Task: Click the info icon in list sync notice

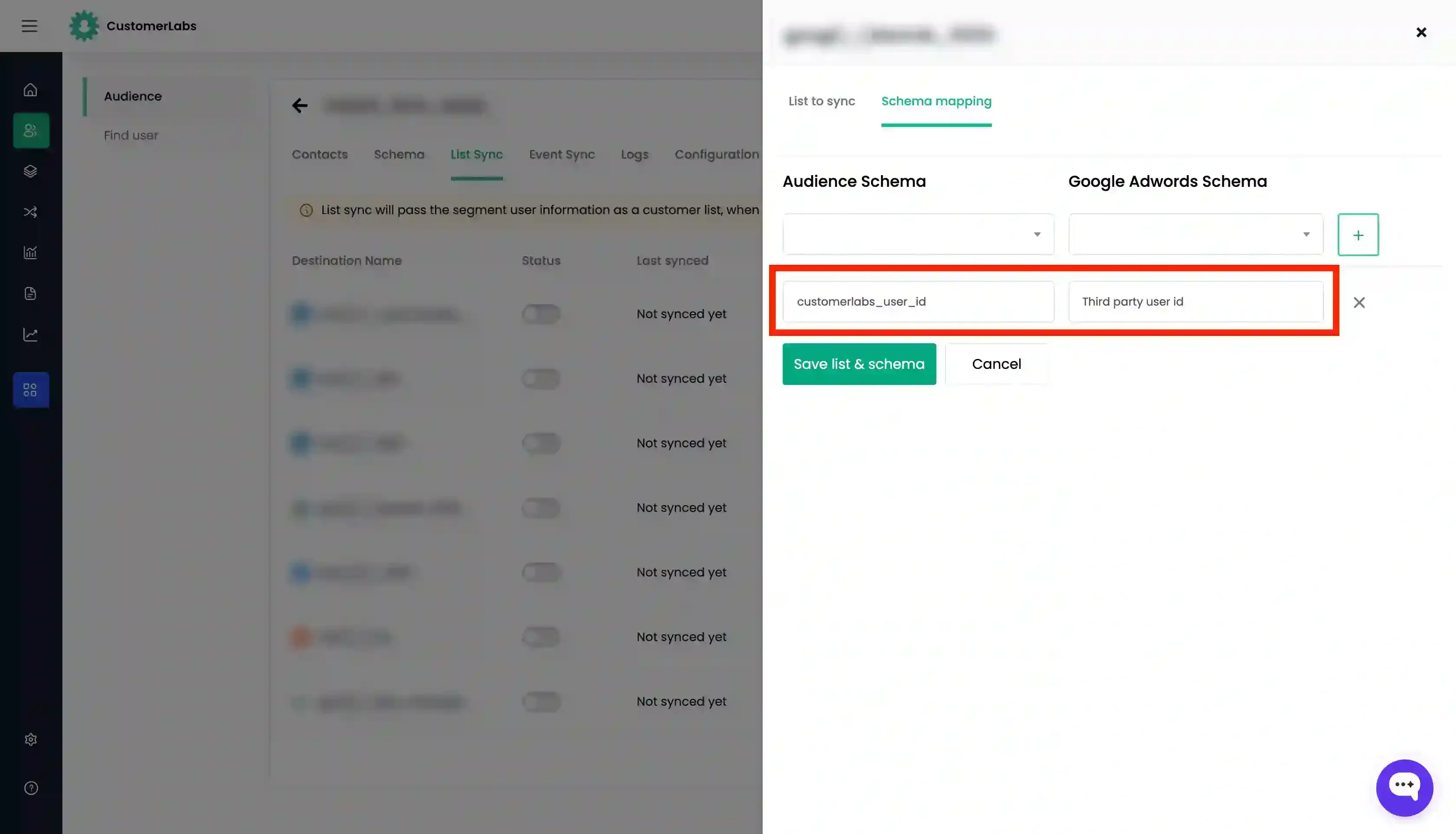Action: (x=306, y=210)
